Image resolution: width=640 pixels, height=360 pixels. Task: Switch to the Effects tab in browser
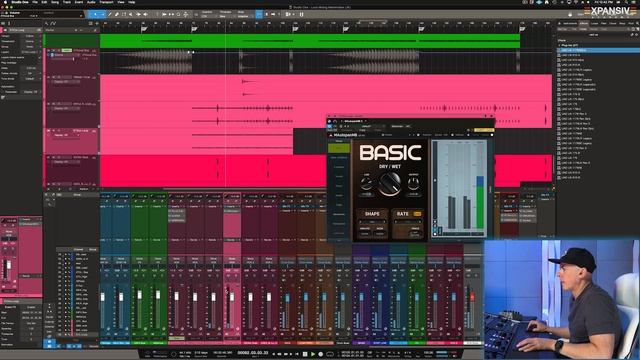[584, 24]
